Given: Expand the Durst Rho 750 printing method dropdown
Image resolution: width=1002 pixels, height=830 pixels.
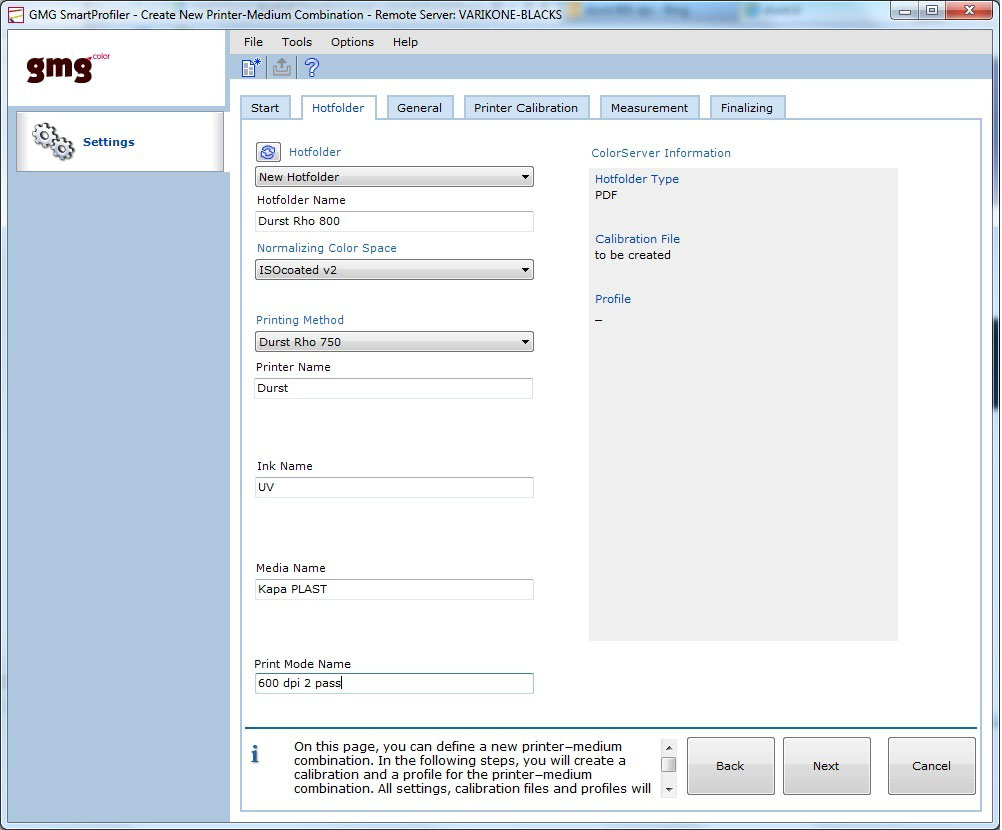Looking at the screenshot, I should point(394,342).
